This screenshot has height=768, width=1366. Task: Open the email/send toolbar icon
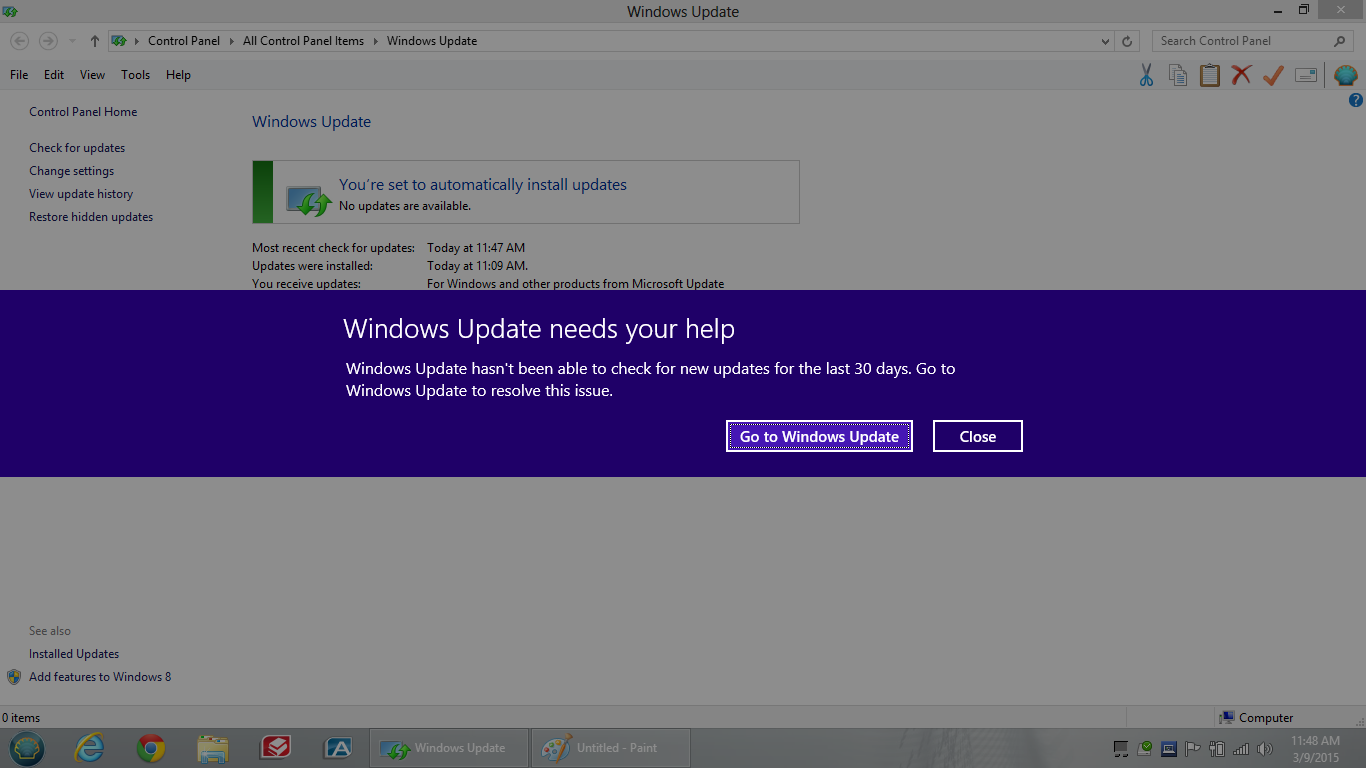pos(1305,74)
